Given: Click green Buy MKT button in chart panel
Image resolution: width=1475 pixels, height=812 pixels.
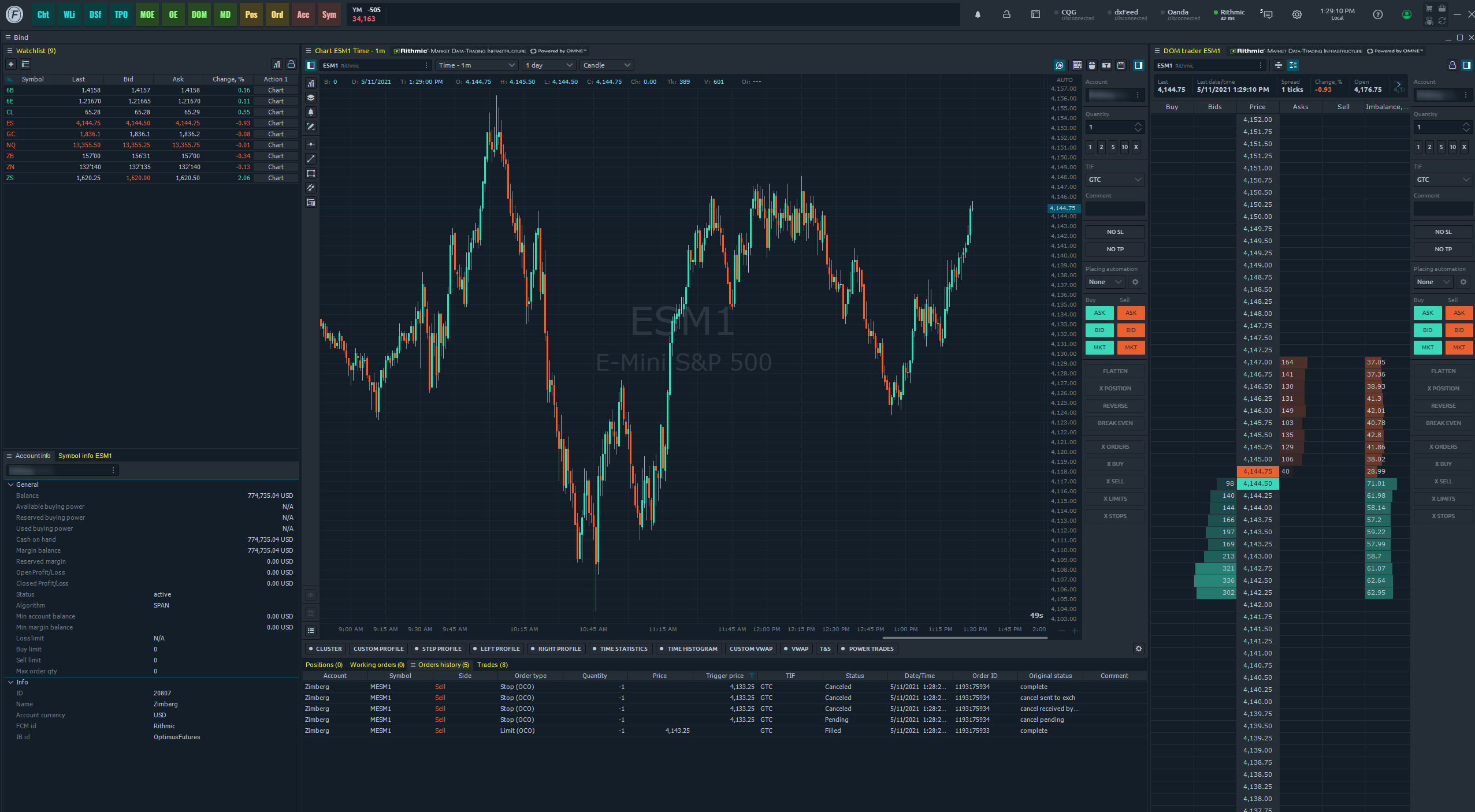Looking at the screenshot, I should pos(1099,348).
